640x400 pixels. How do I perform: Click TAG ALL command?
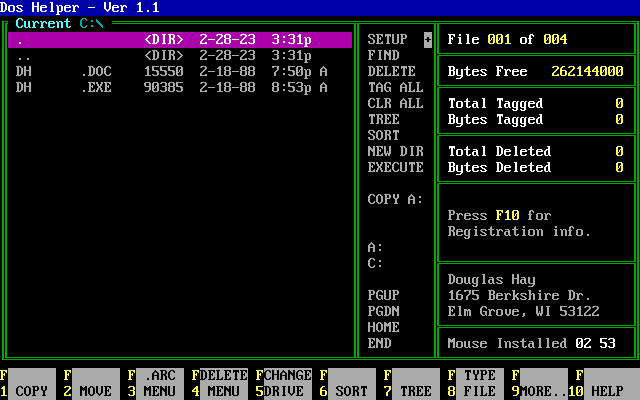pos(396,87)
